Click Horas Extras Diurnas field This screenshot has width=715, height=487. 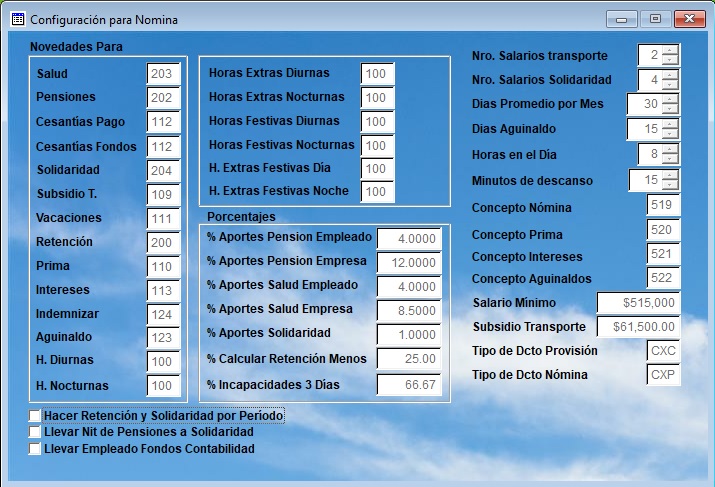(x=377, y=73)
